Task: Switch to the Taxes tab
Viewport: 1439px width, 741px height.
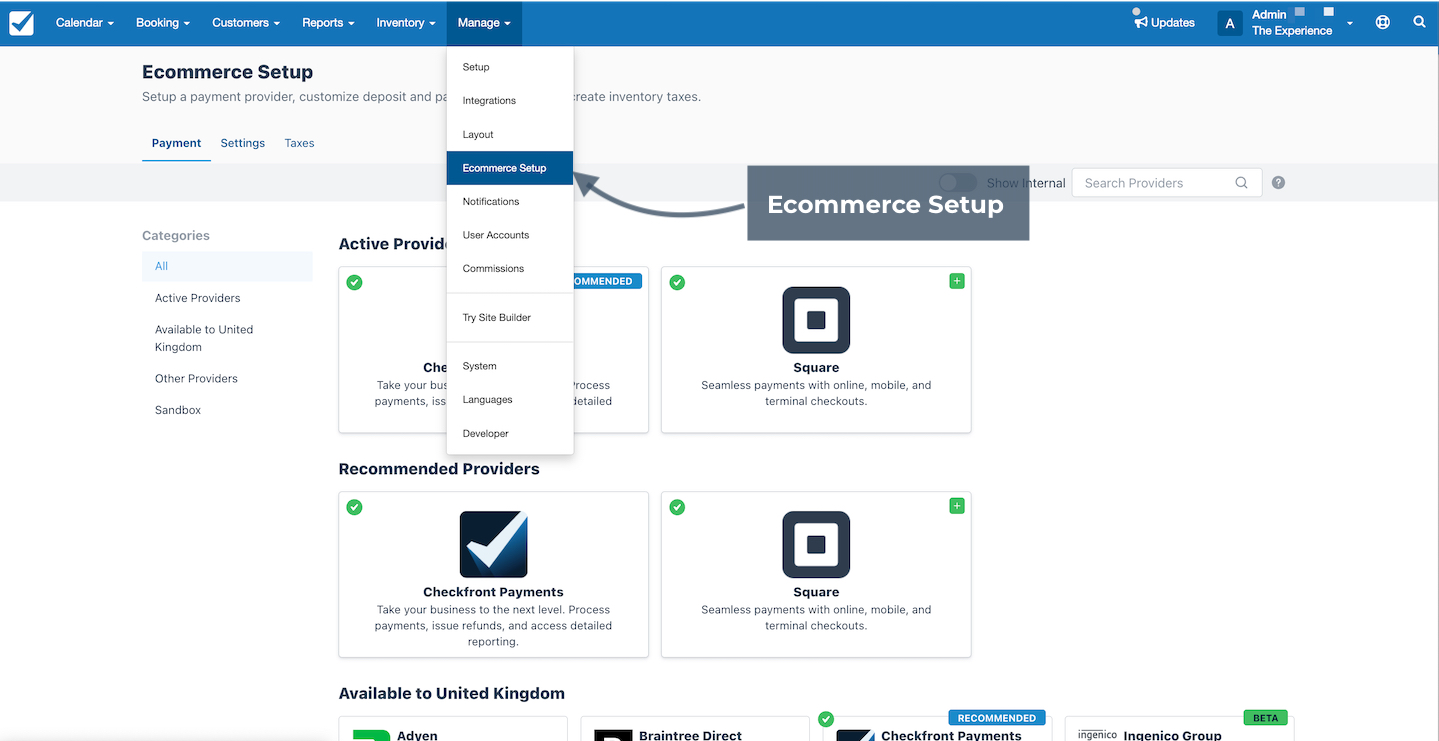Action: [x=299, y=143]
